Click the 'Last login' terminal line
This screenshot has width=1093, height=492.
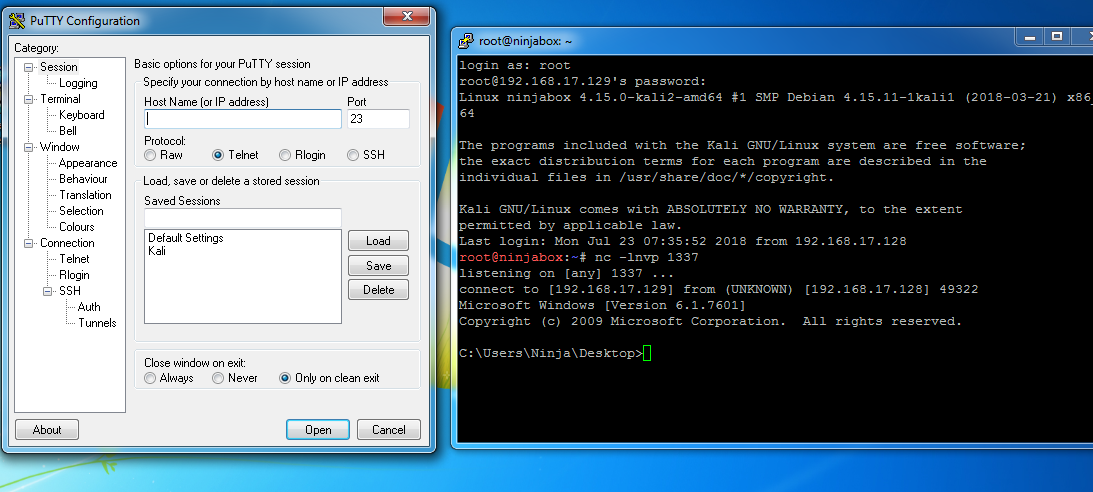682,242
